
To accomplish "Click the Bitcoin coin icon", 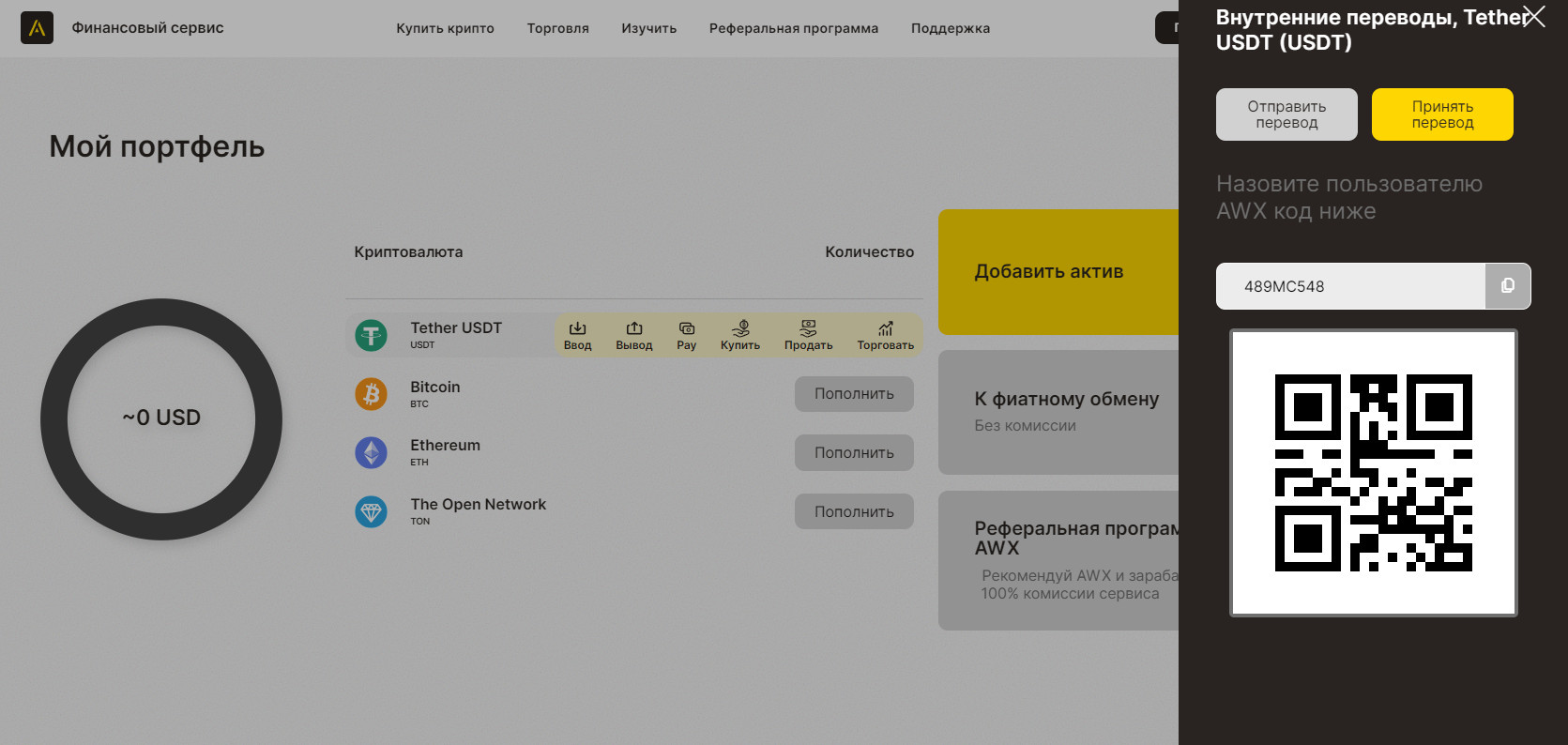I will tap(372, 394).
